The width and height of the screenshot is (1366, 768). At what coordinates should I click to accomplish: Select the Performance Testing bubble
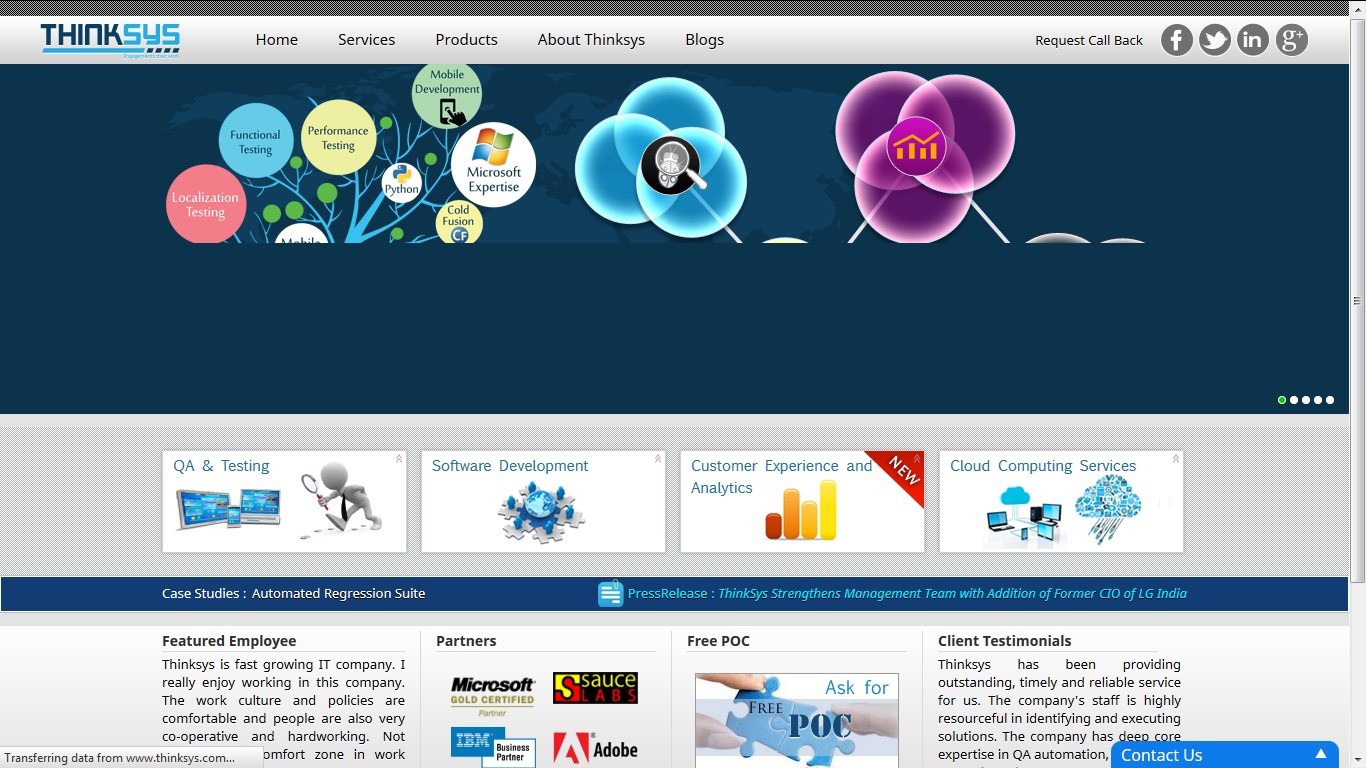[338, 137]
